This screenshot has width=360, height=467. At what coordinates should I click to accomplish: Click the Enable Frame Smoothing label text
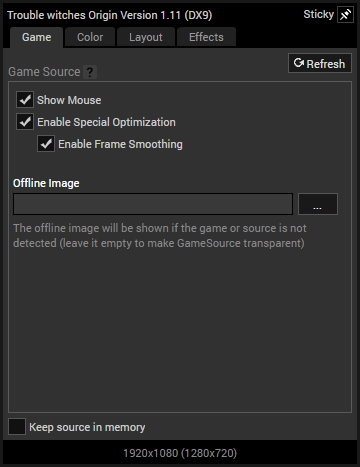click(x=120, y=144)
